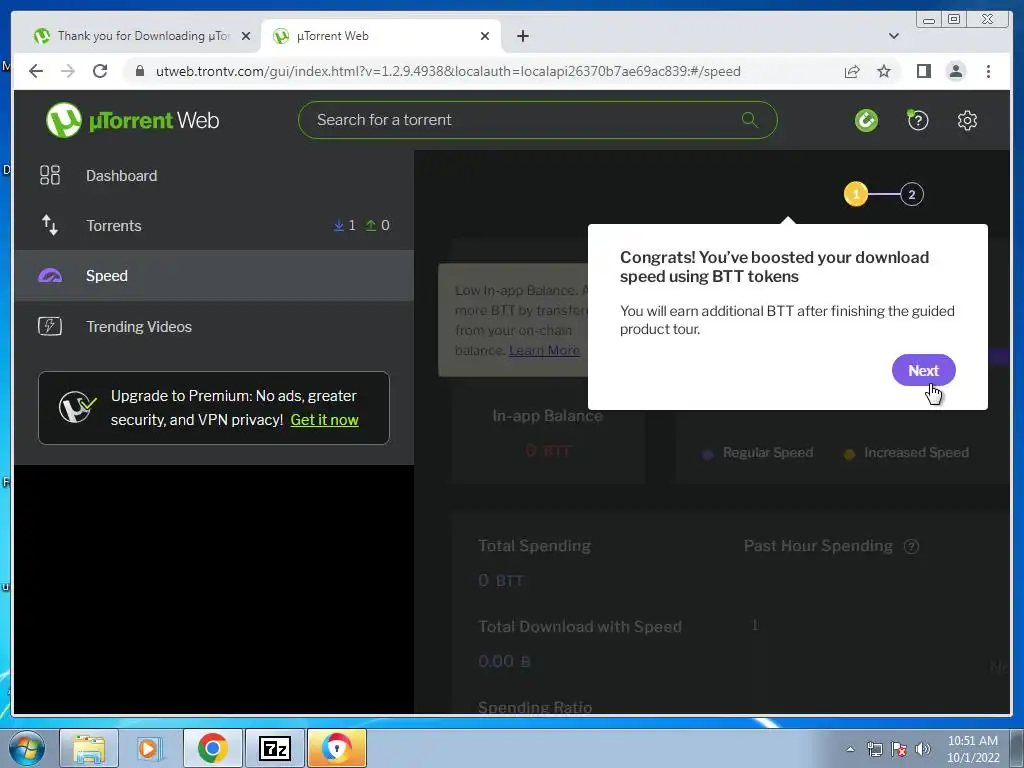This screenshot has height=768, width=1024.
Task: Go forward in the browser
Action: point(68,71)
